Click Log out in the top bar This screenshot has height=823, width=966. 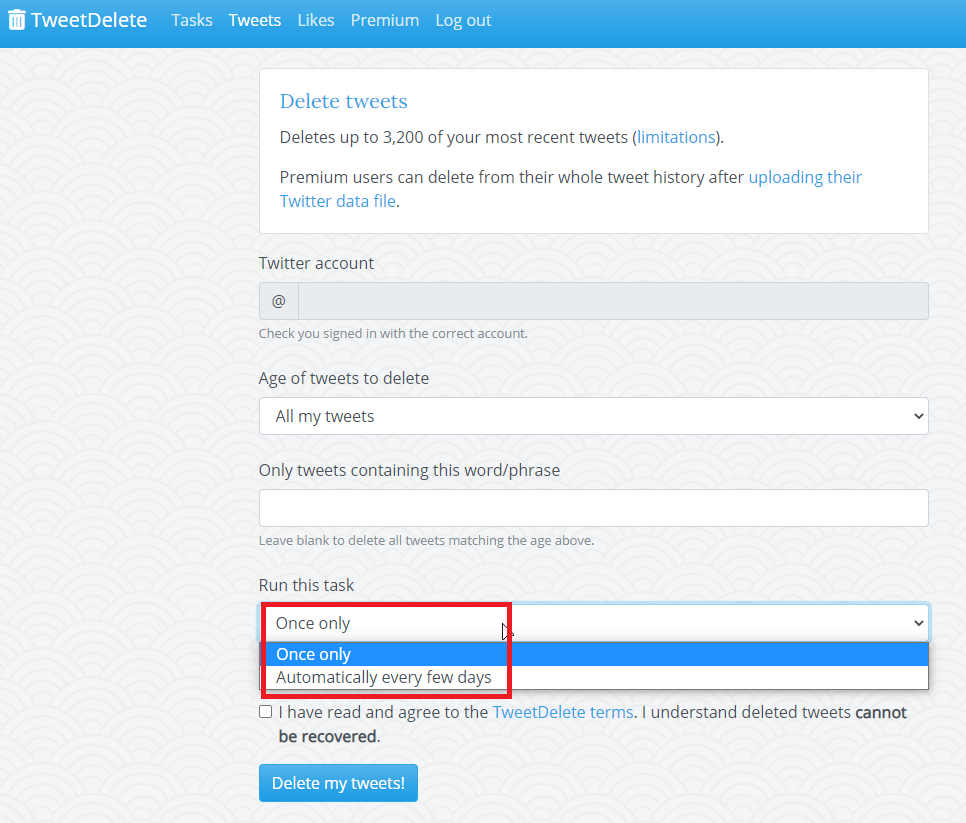[x=463, y=20]
